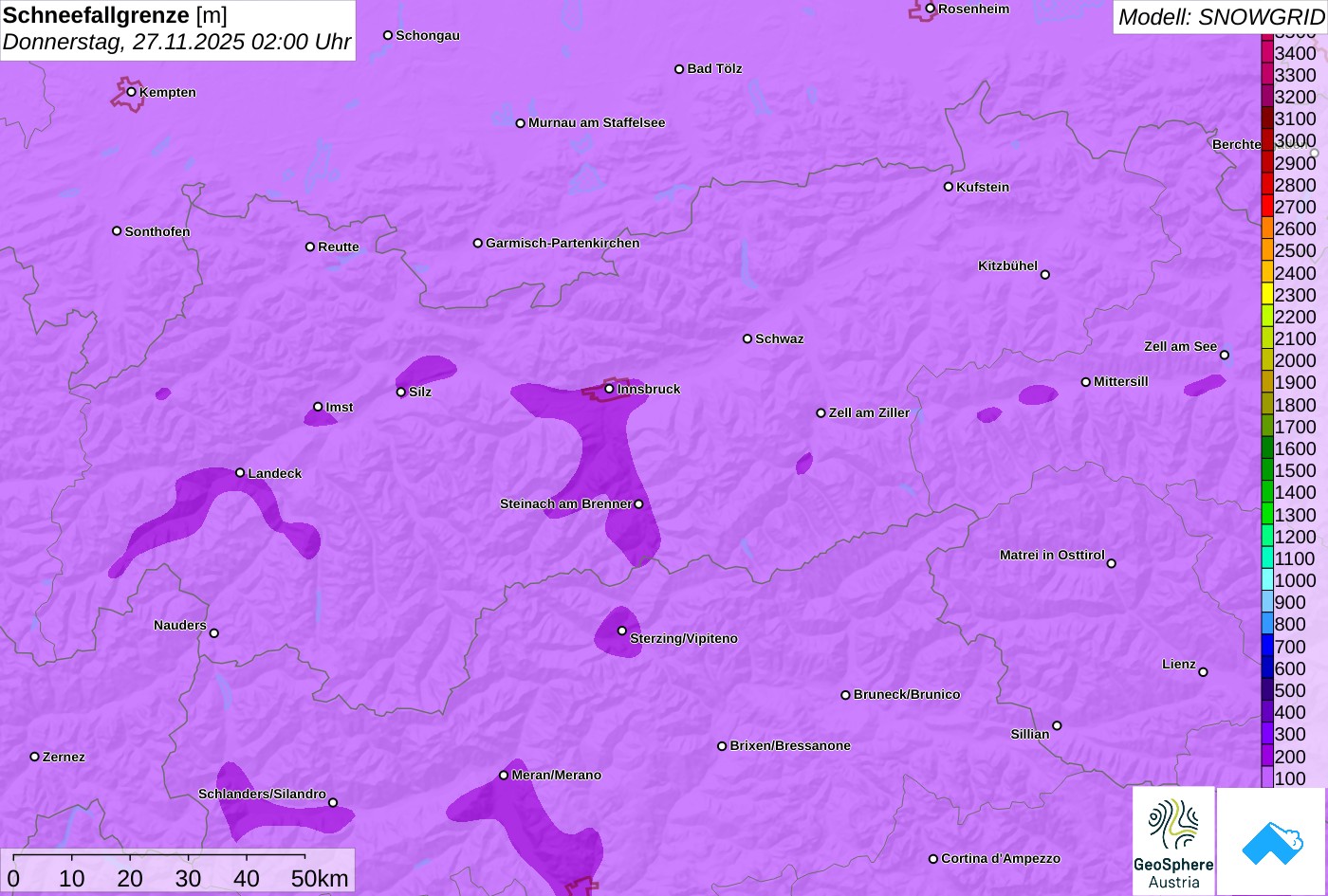Click the Kufstein location dot
1328x896 pixels.
(x=948, y=187)
